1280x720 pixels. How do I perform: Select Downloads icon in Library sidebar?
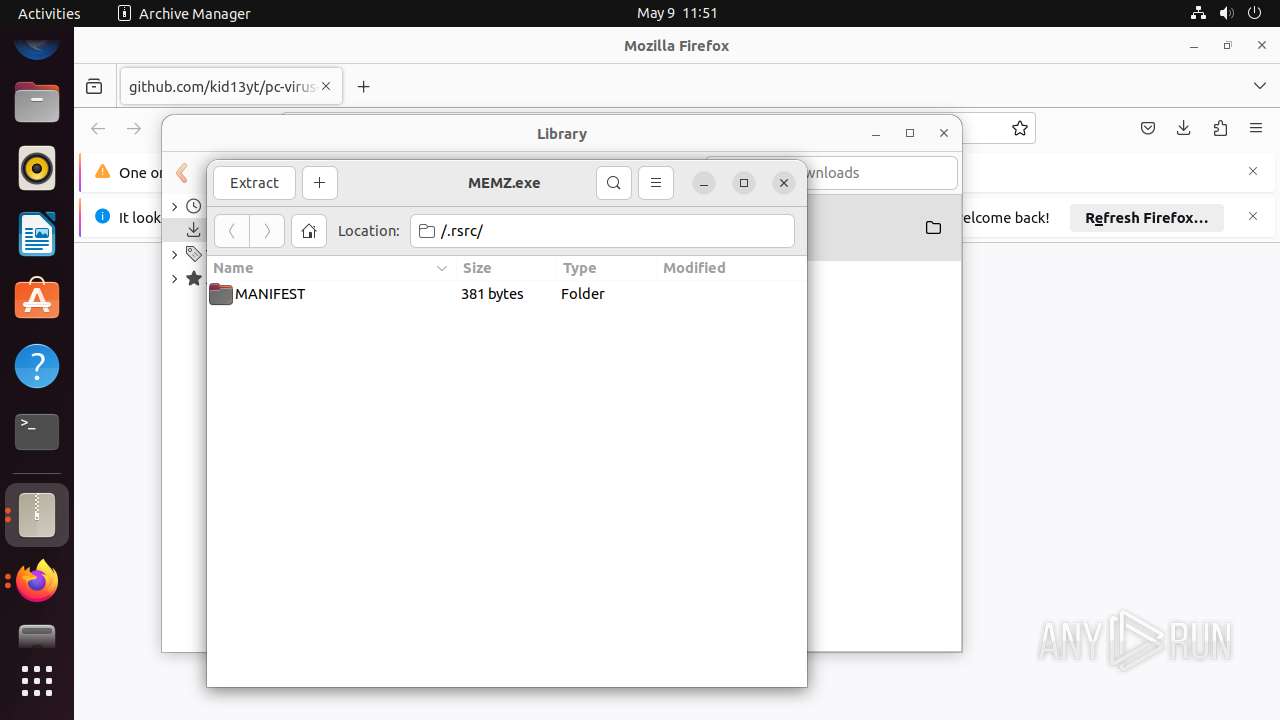[x=194, y=230]
